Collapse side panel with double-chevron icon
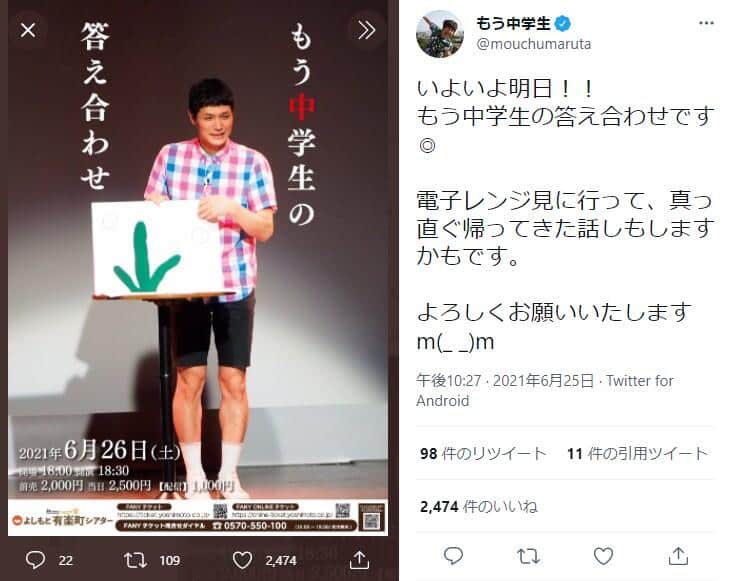This screenshot has width=731, height=581. point(366,30)
